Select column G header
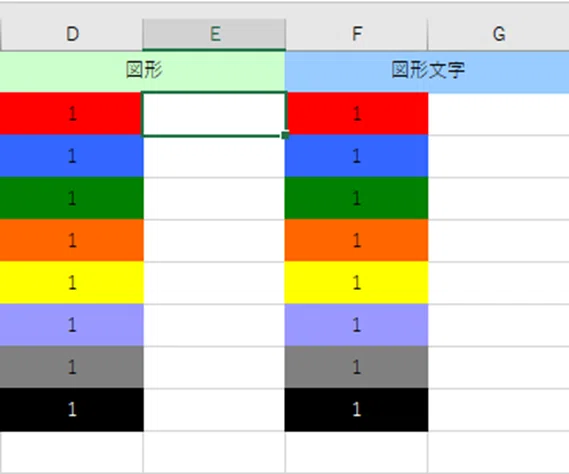 499,34
